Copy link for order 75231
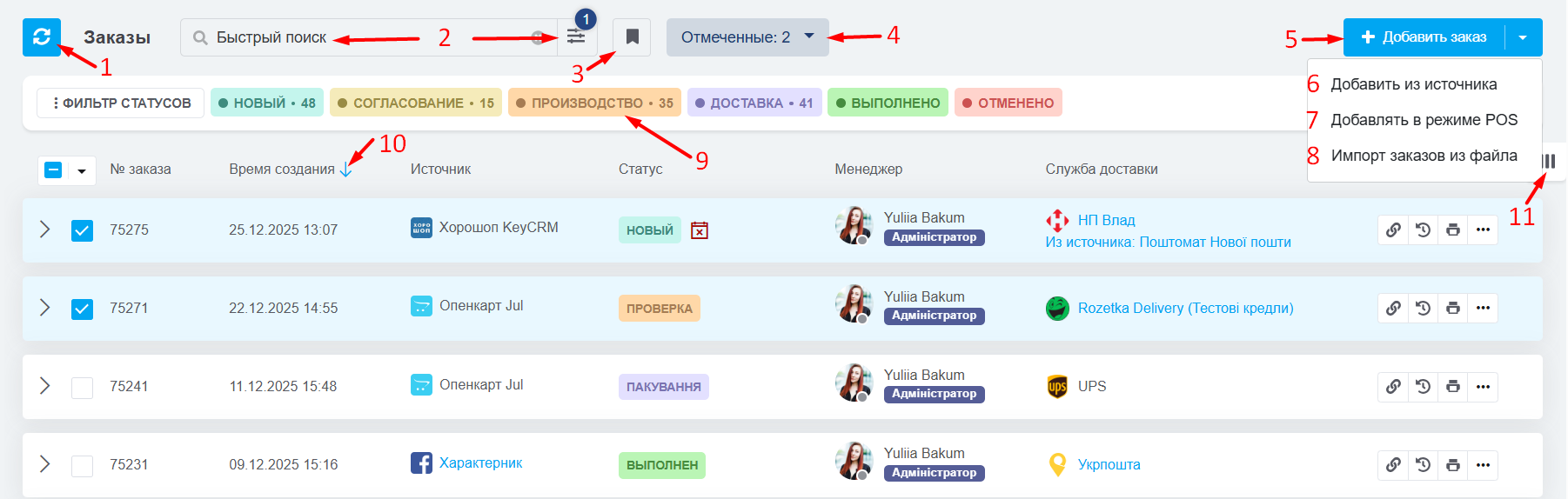The width and height of the screenshot is (1568, 499). tap(1393, 465)
